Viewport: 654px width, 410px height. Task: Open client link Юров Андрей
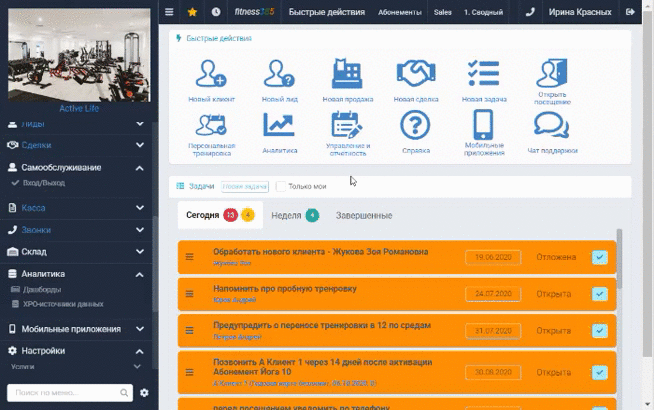[234, 299]
